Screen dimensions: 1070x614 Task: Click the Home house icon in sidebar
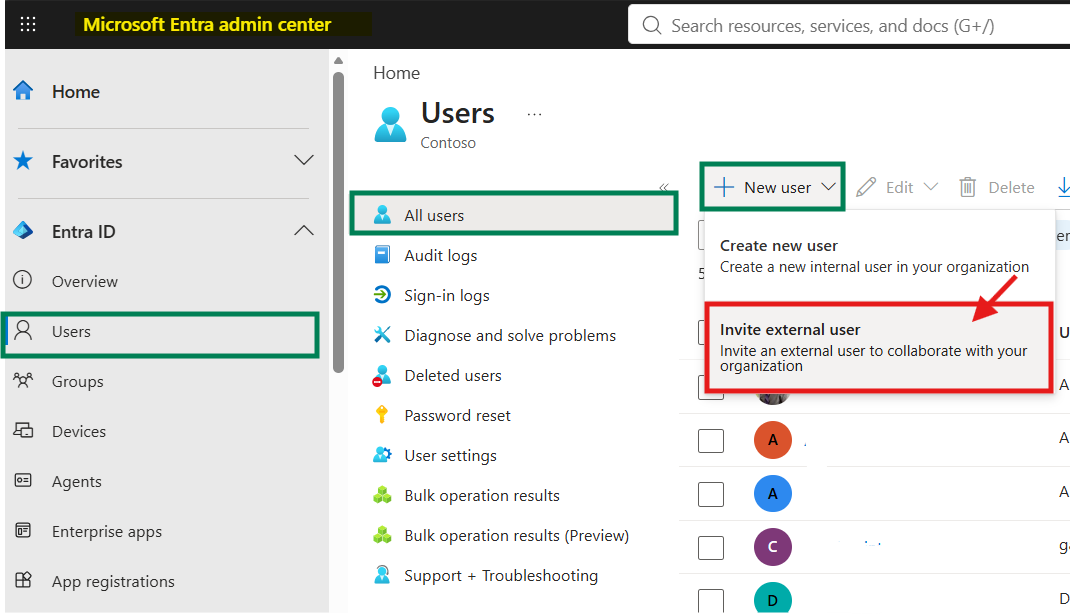23,91
